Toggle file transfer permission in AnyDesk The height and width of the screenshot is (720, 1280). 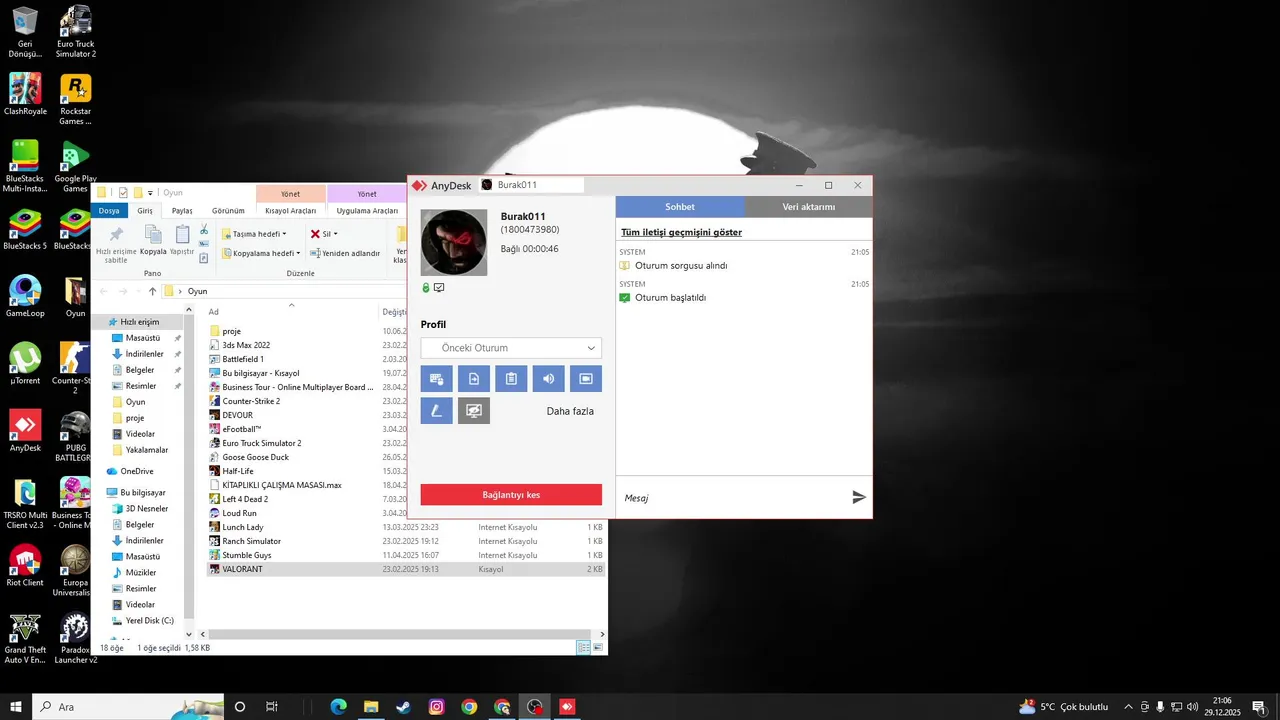click(x=474, y=379)
